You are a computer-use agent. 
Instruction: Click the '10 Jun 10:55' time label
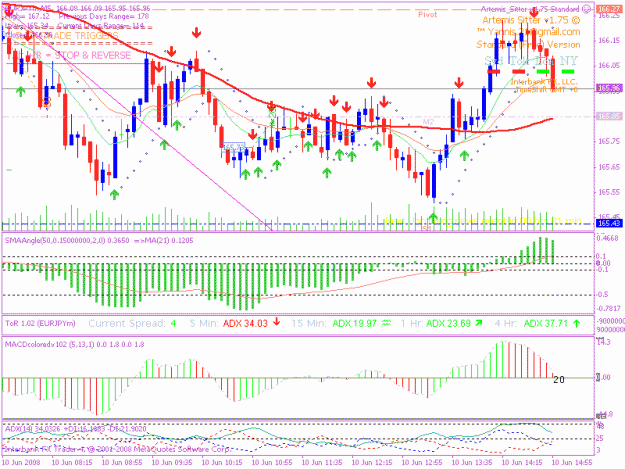coord(272,462)
